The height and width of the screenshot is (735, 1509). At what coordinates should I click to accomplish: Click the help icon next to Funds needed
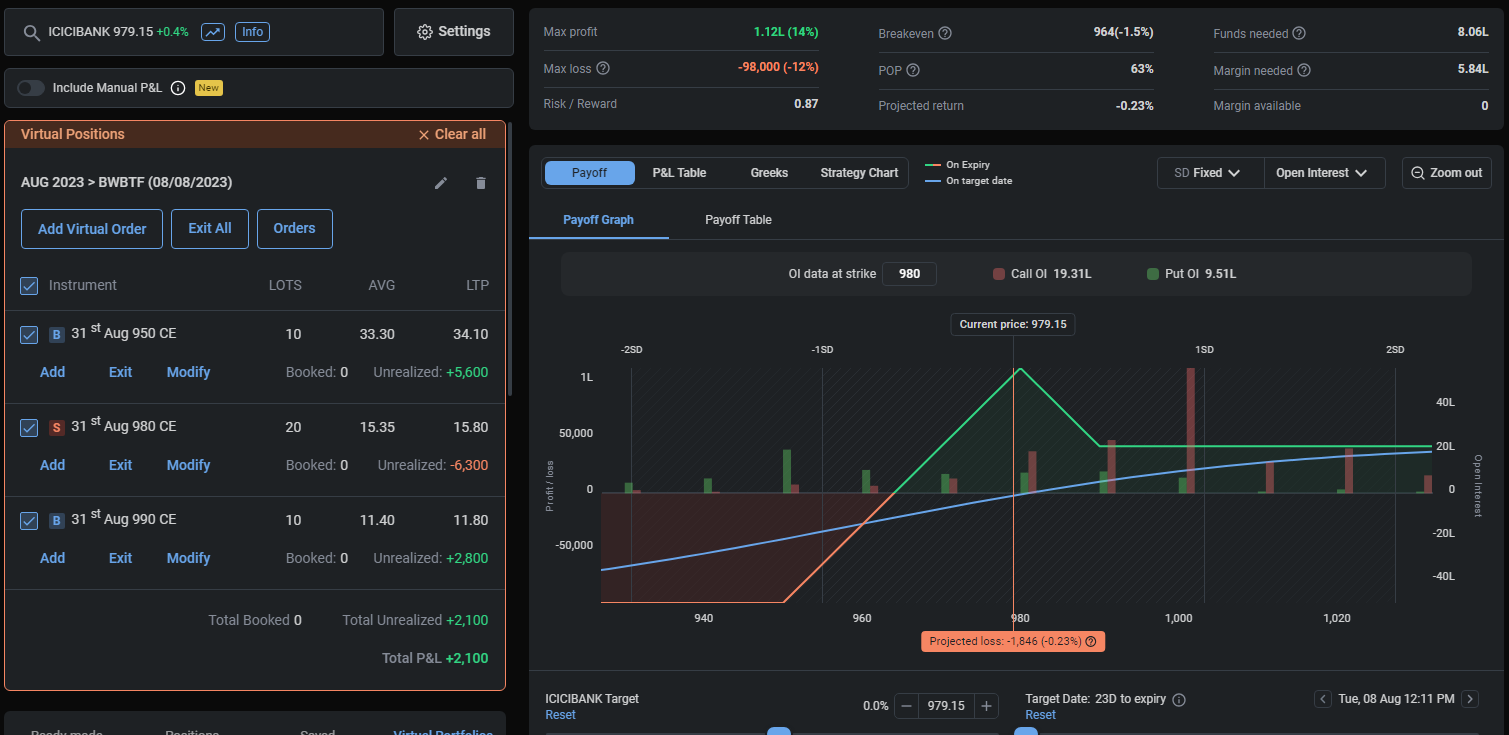point(1299,33)
